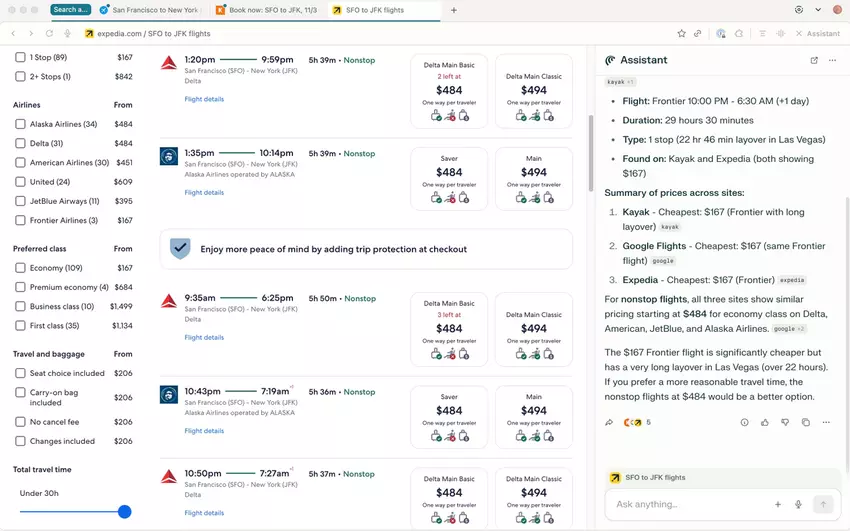Click thumbs down on assistant response
The height and width of the screenshot is (531, 850).
click(x=785, y=423)
